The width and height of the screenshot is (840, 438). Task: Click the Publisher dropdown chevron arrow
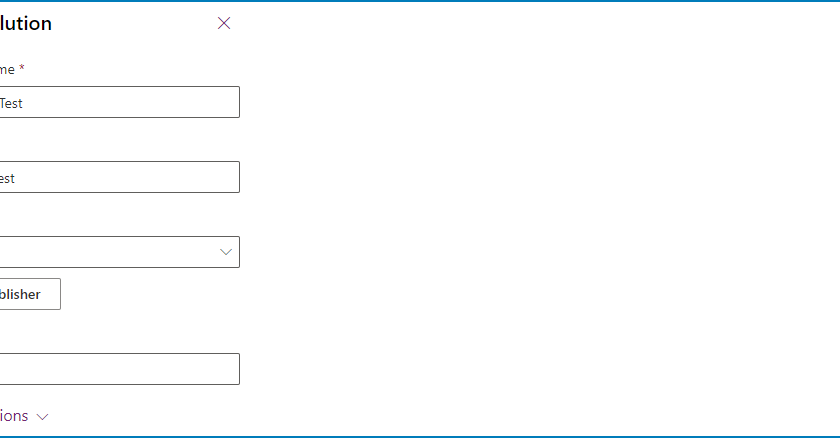click(x=226, y=252)
